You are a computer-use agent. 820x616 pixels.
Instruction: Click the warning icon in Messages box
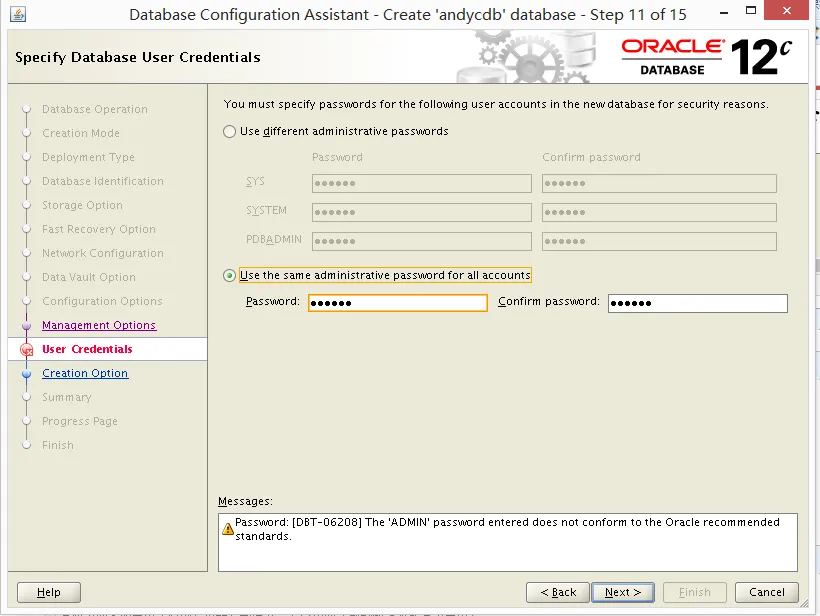(x=227, y=529)
